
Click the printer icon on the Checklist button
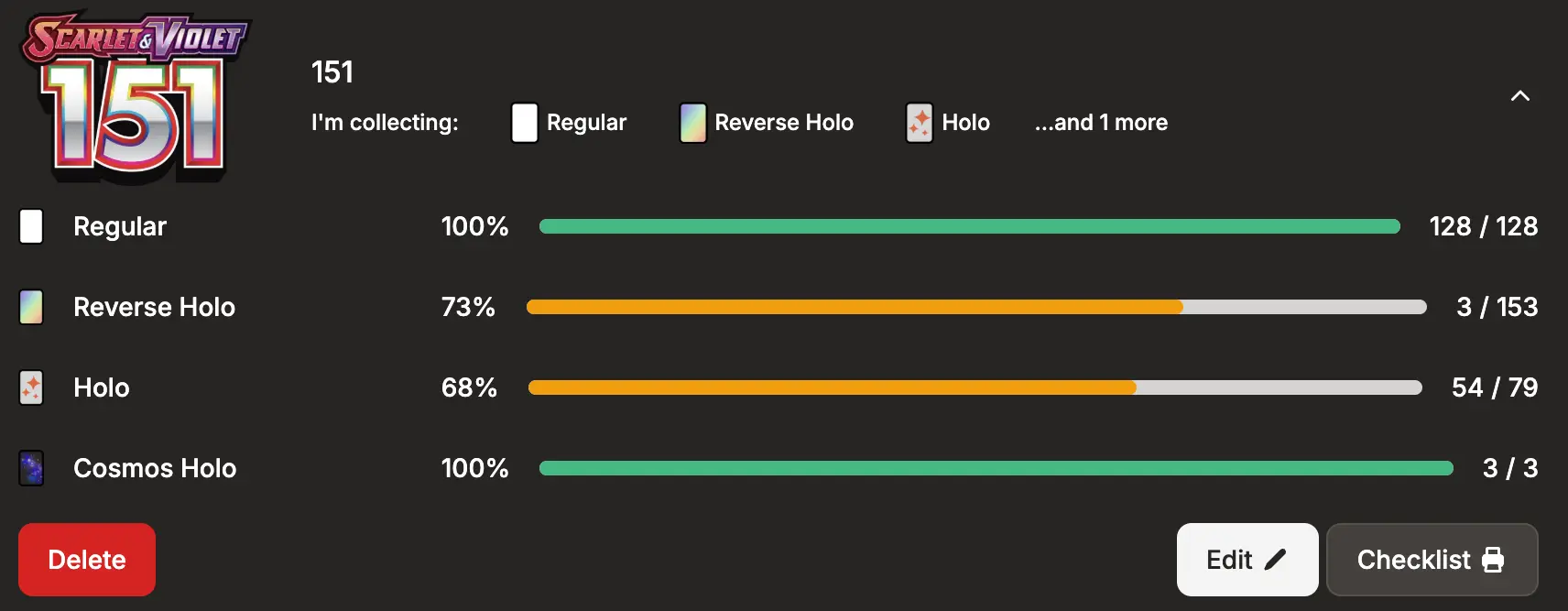pyautogui.click(x=1493, y=560)
